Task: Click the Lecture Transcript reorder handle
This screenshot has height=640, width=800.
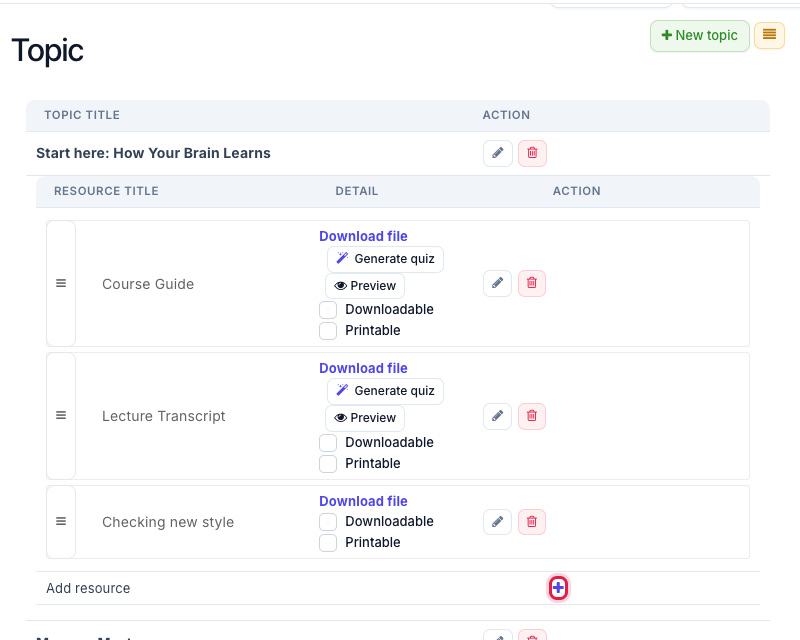Action: [61, 415]
